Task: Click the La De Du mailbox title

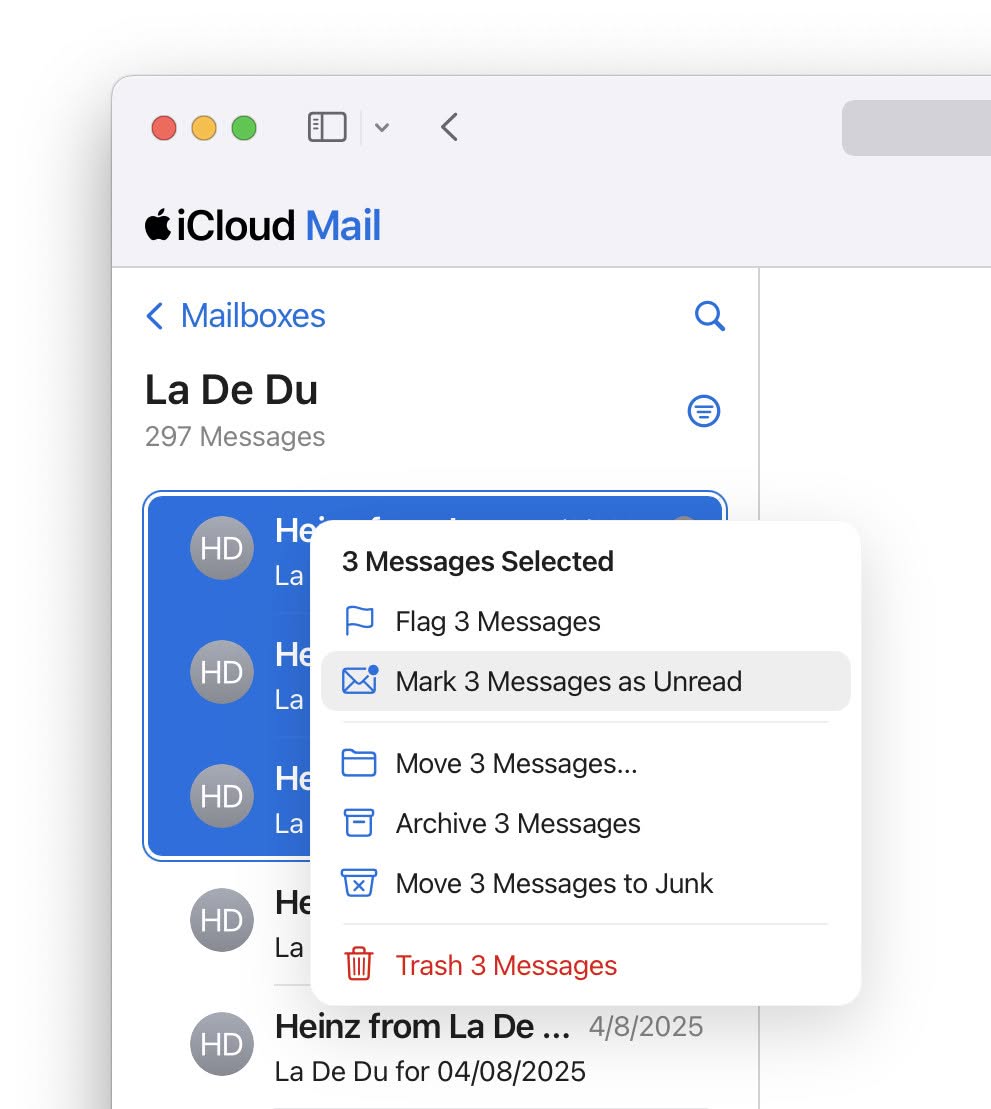Action: [231, 390]
